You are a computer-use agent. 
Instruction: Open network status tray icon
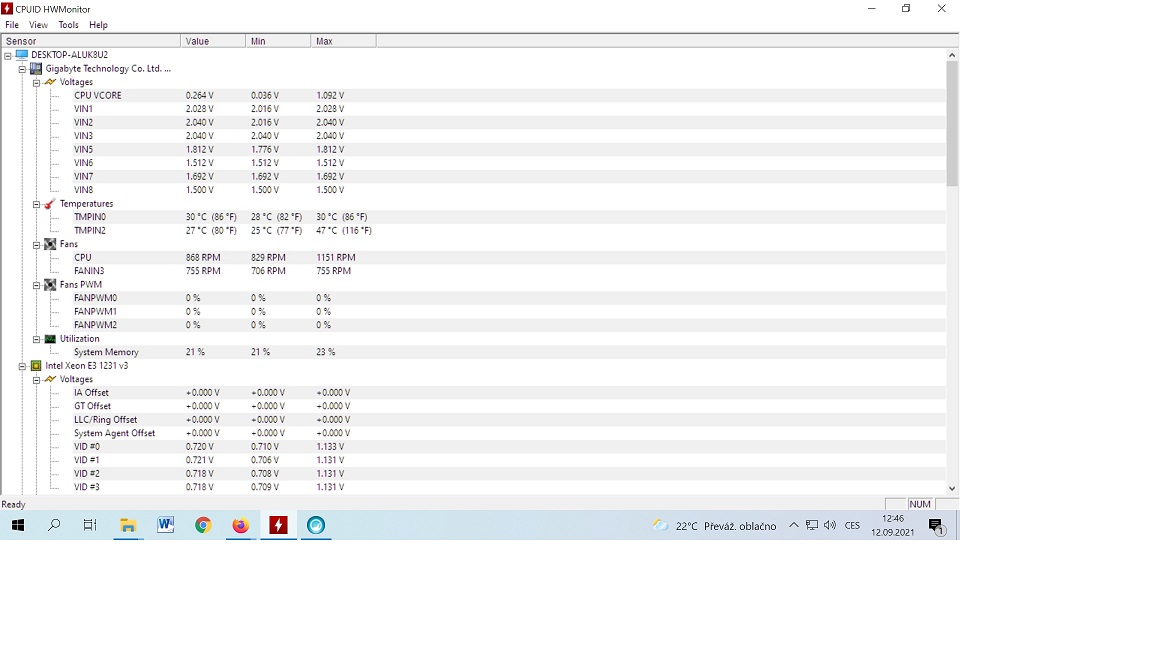click(x=812, y=525)
